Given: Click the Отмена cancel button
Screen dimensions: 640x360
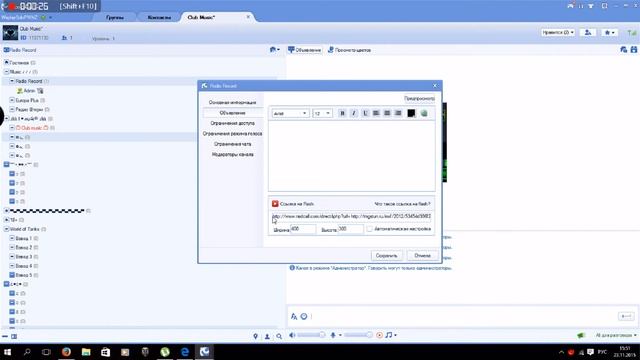Looking at the screenshot, I should pyautogui.click(x=422, y=256).
